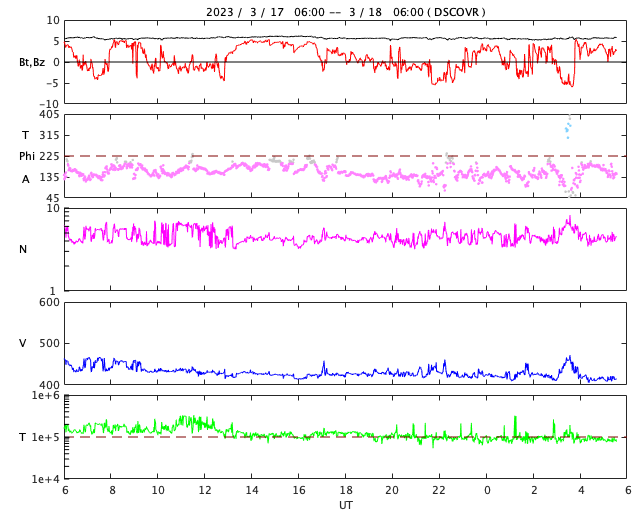Image resolution: width=640 pixels, height=512 pixels.
Task: Click the A label below Phi
Action: click(x=25, y=179)
